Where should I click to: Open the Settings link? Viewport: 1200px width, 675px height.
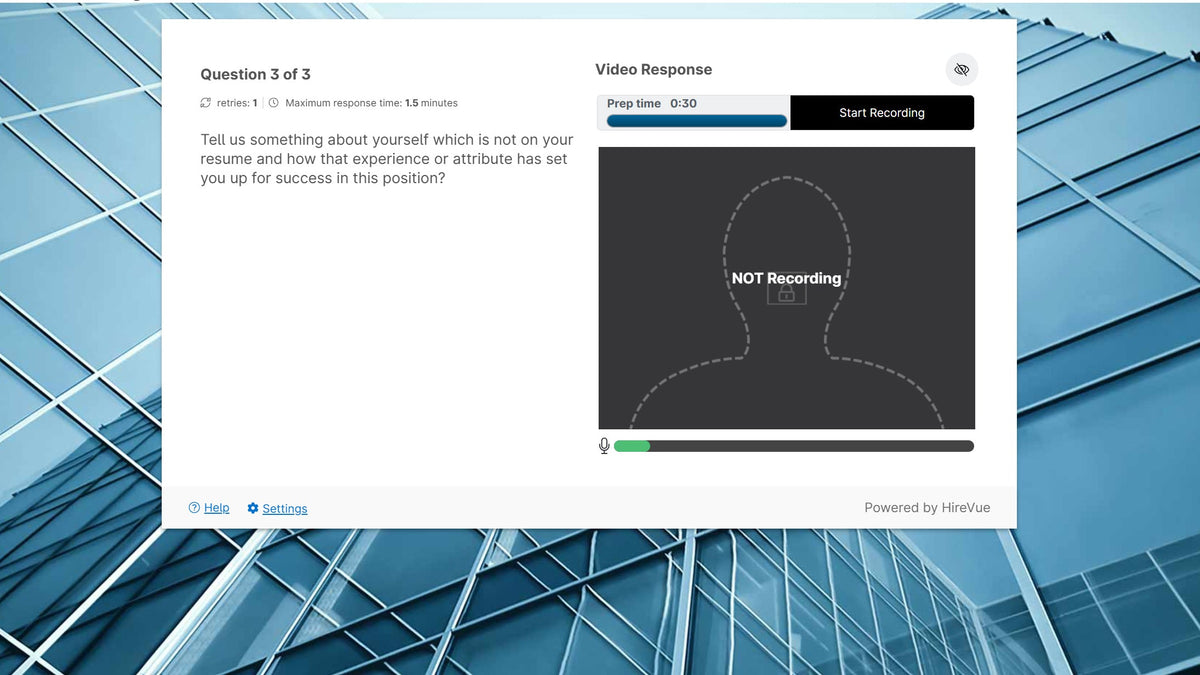(x=285, y=509)
